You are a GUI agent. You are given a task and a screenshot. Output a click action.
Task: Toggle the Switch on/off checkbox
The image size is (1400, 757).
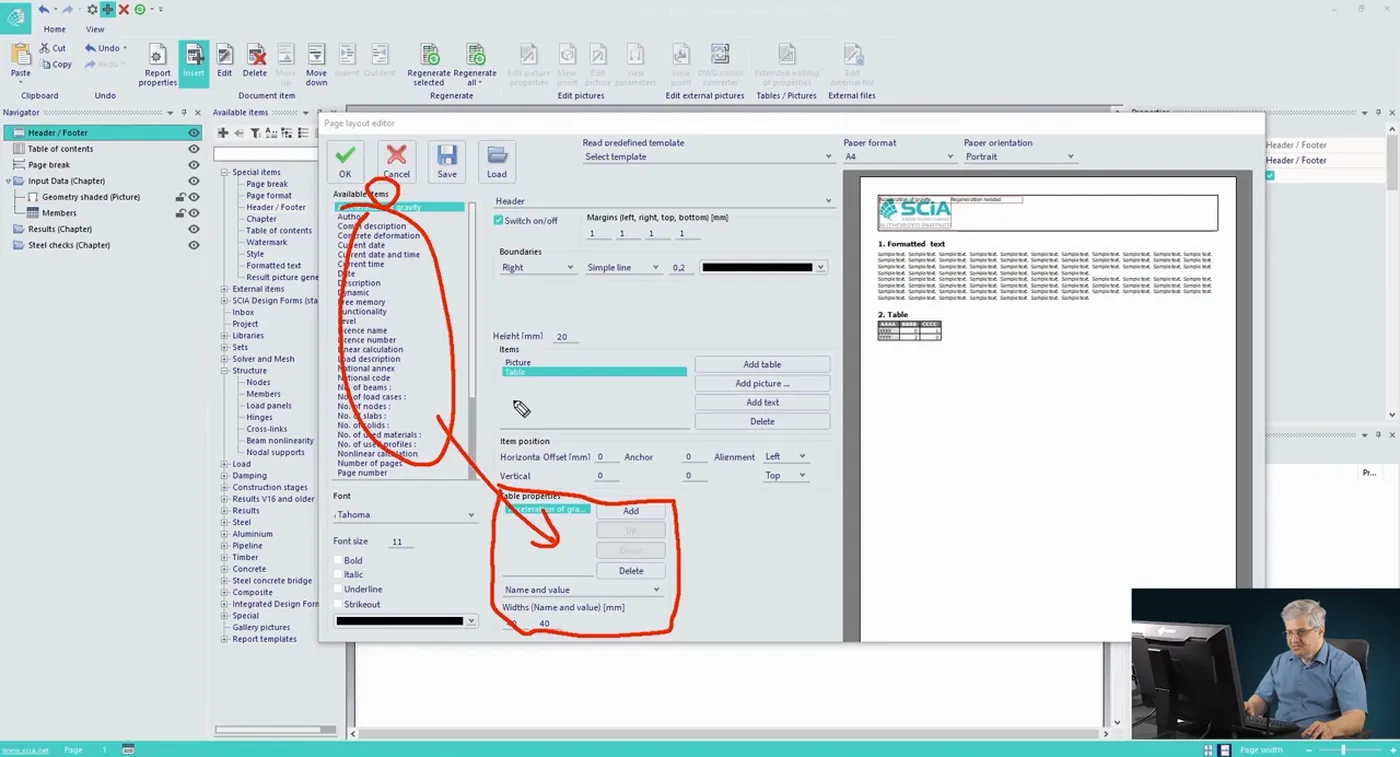click(498, 220)
